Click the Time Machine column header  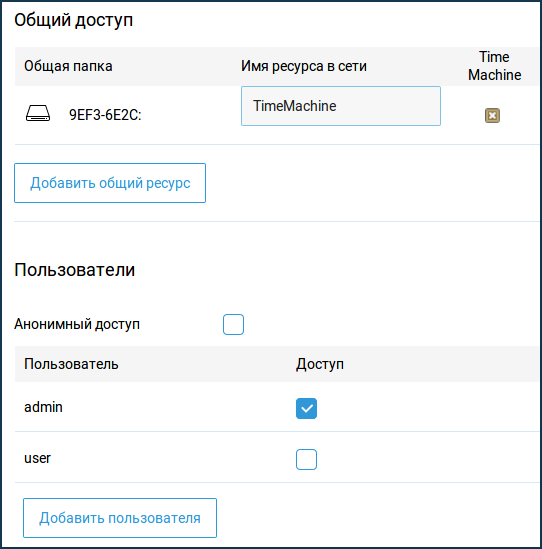pos(494,66)
